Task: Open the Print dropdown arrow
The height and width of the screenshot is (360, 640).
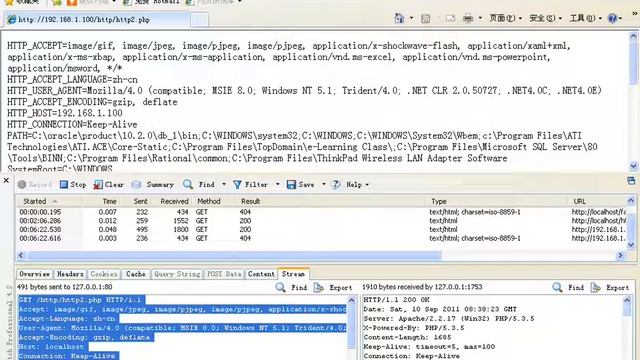Action: 480,18
